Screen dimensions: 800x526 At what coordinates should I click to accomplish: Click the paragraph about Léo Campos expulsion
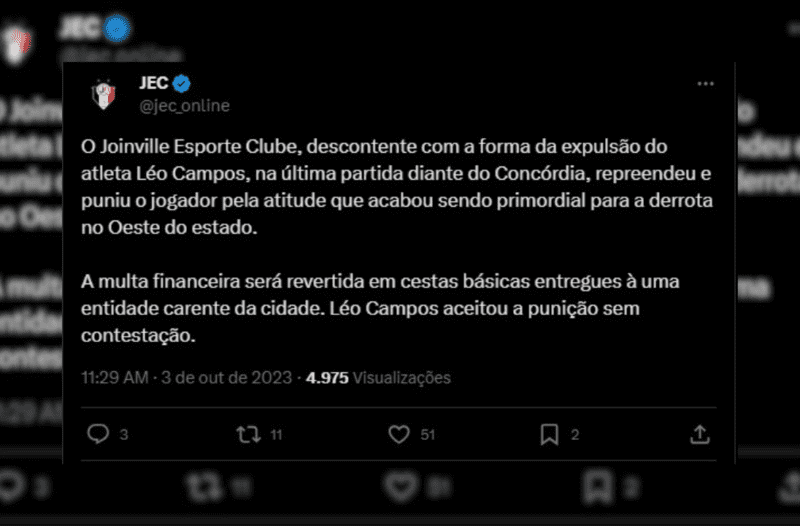click(x=396, y=187)
